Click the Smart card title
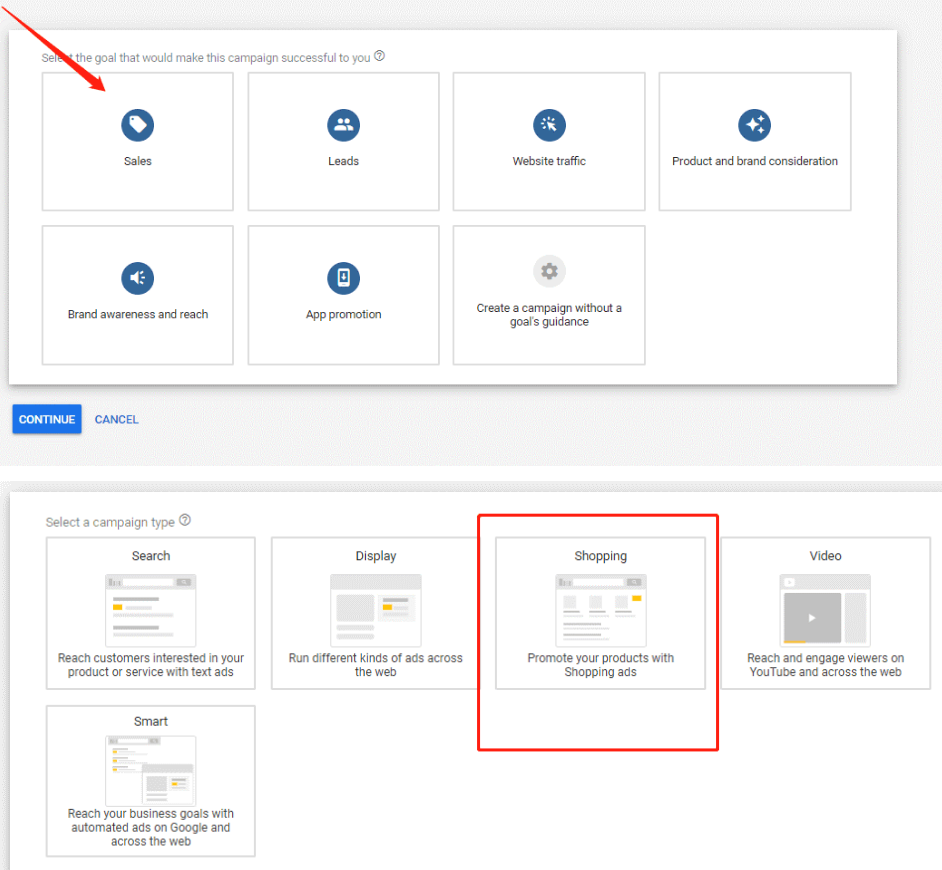This screenshot has height=870, width=942. click(151, 721)
